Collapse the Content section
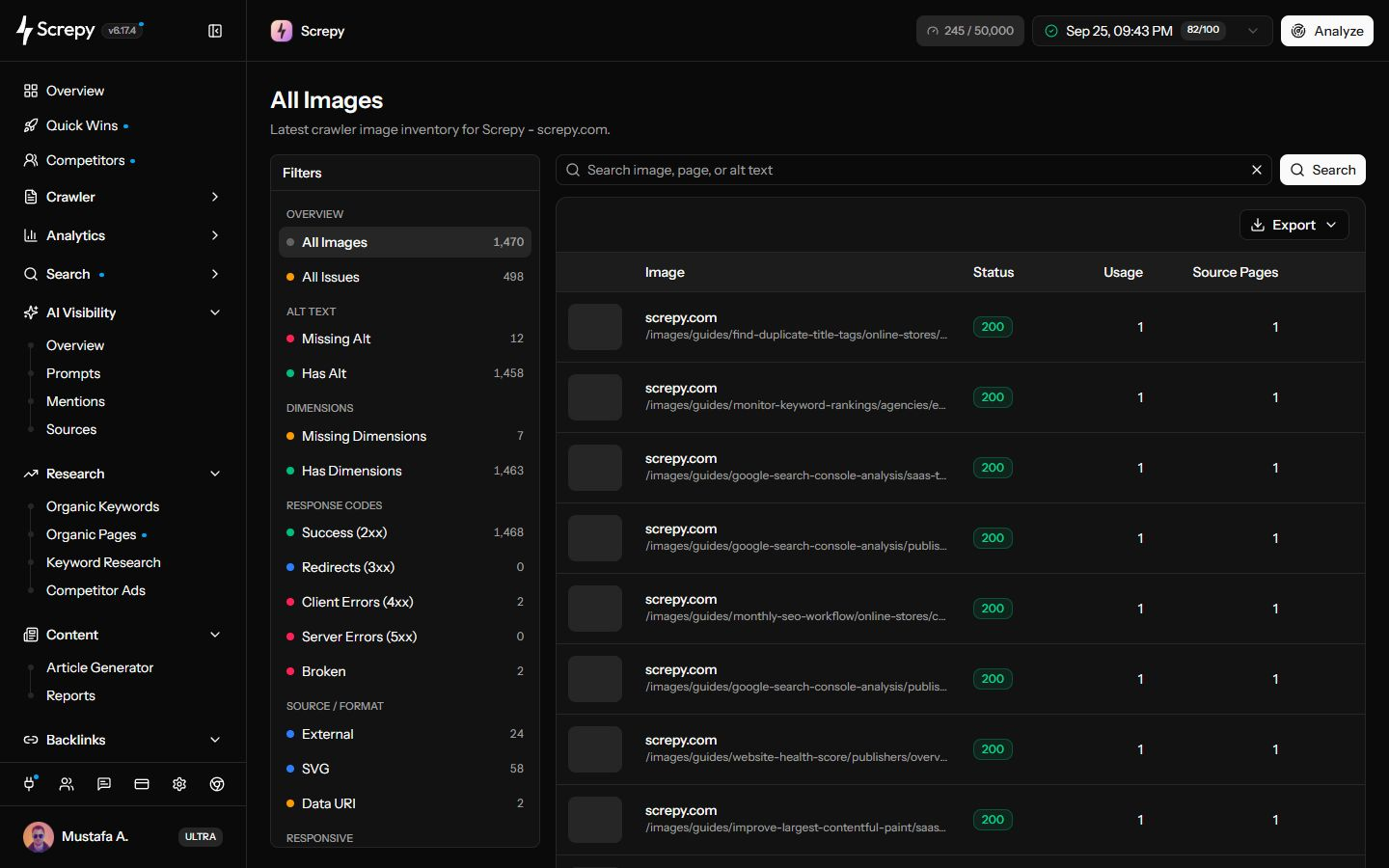Viewport: 1389px width, 868px height. [123, 635]
